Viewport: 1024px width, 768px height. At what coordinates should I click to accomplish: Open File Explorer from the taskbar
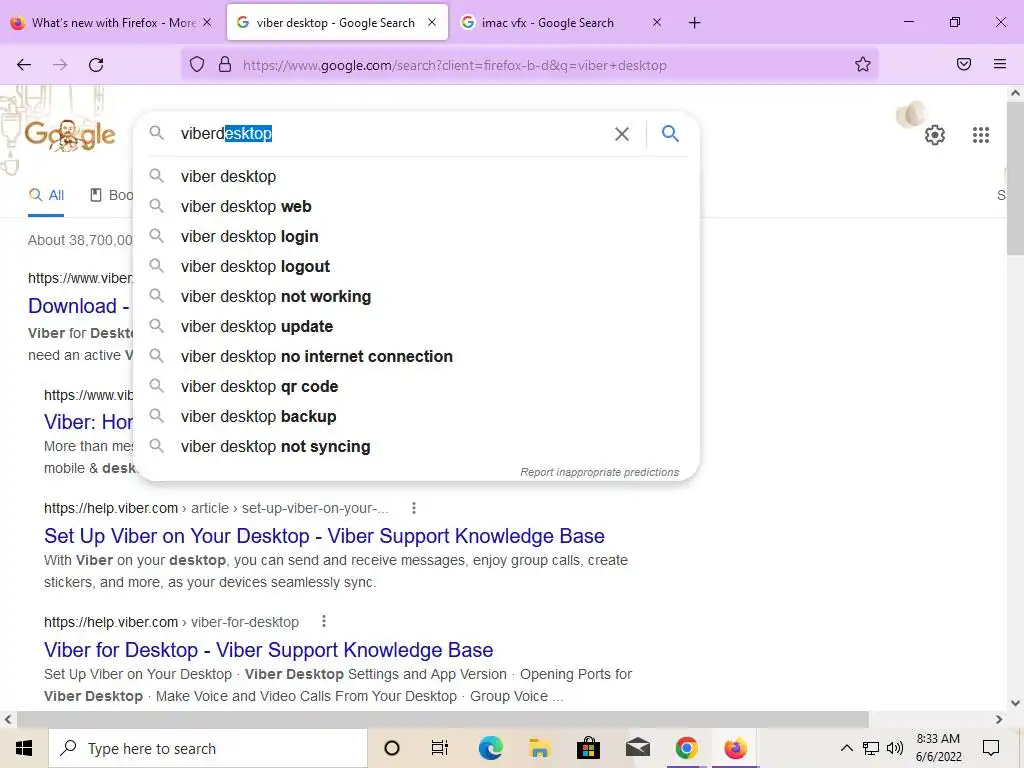point(539,748)
